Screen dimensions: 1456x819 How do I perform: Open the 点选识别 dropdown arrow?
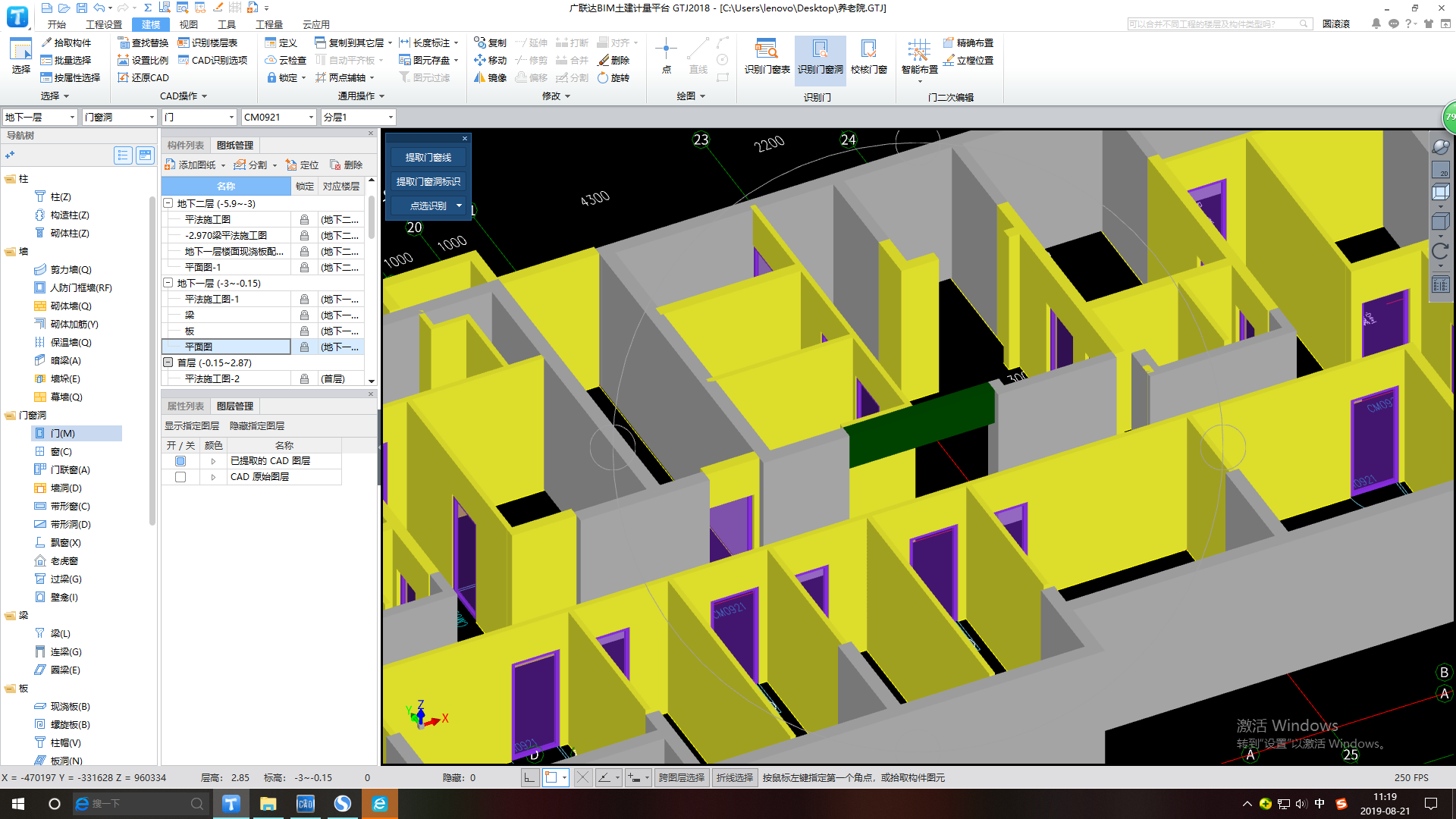click(459, 206)
